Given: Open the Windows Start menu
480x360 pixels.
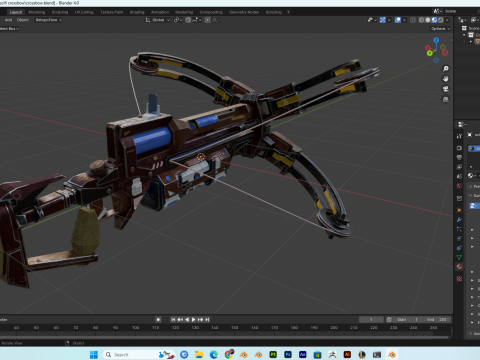Looking at the screenshot, I should tap(94, 354).
